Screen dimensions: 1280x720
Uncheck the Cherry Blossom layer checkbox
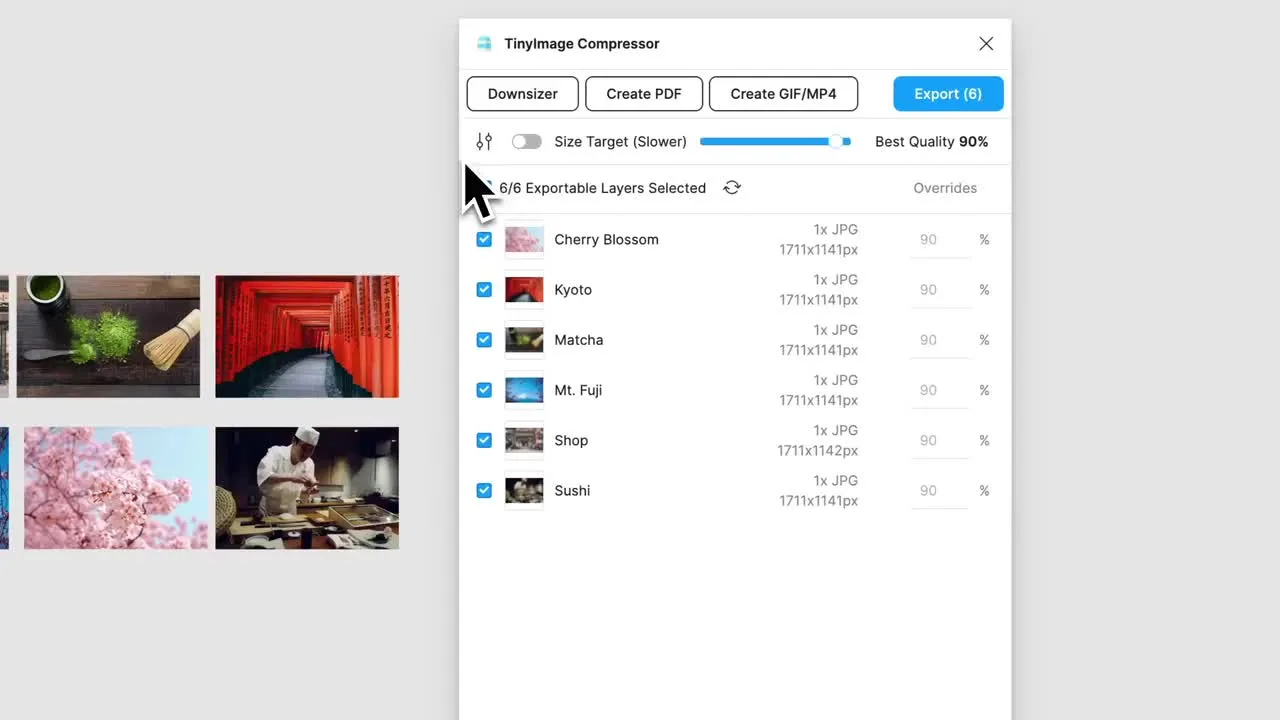(x=484, y=240)
